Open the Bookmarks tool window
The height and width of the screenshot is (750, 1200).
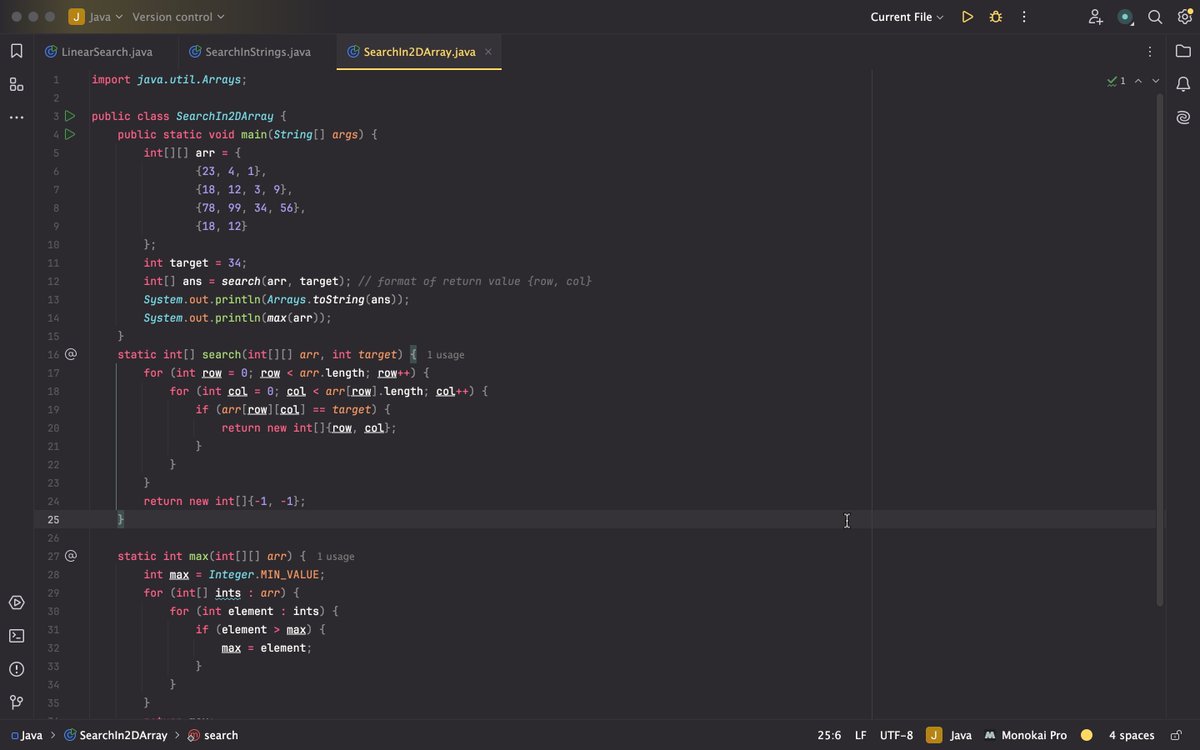click(16, 51)
